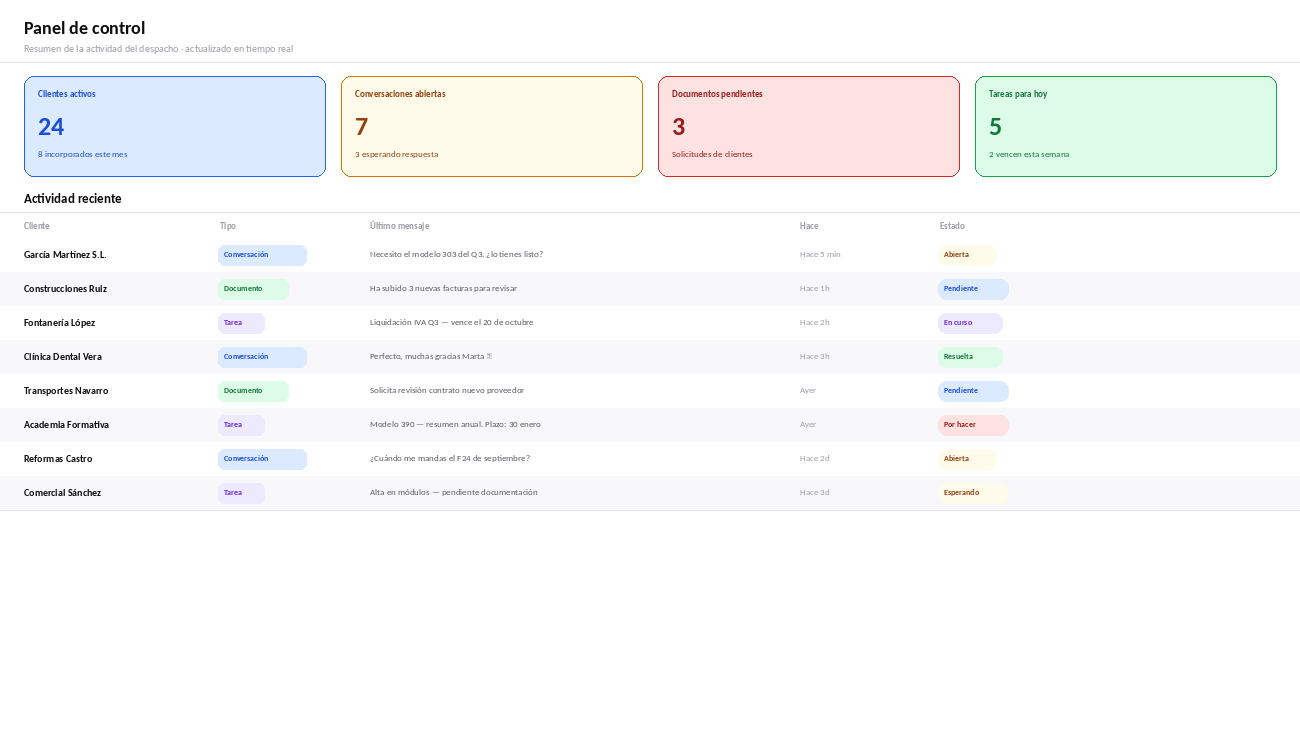
Task: Select client Clínica Dental Vera
Action: (x=63, y=357)
